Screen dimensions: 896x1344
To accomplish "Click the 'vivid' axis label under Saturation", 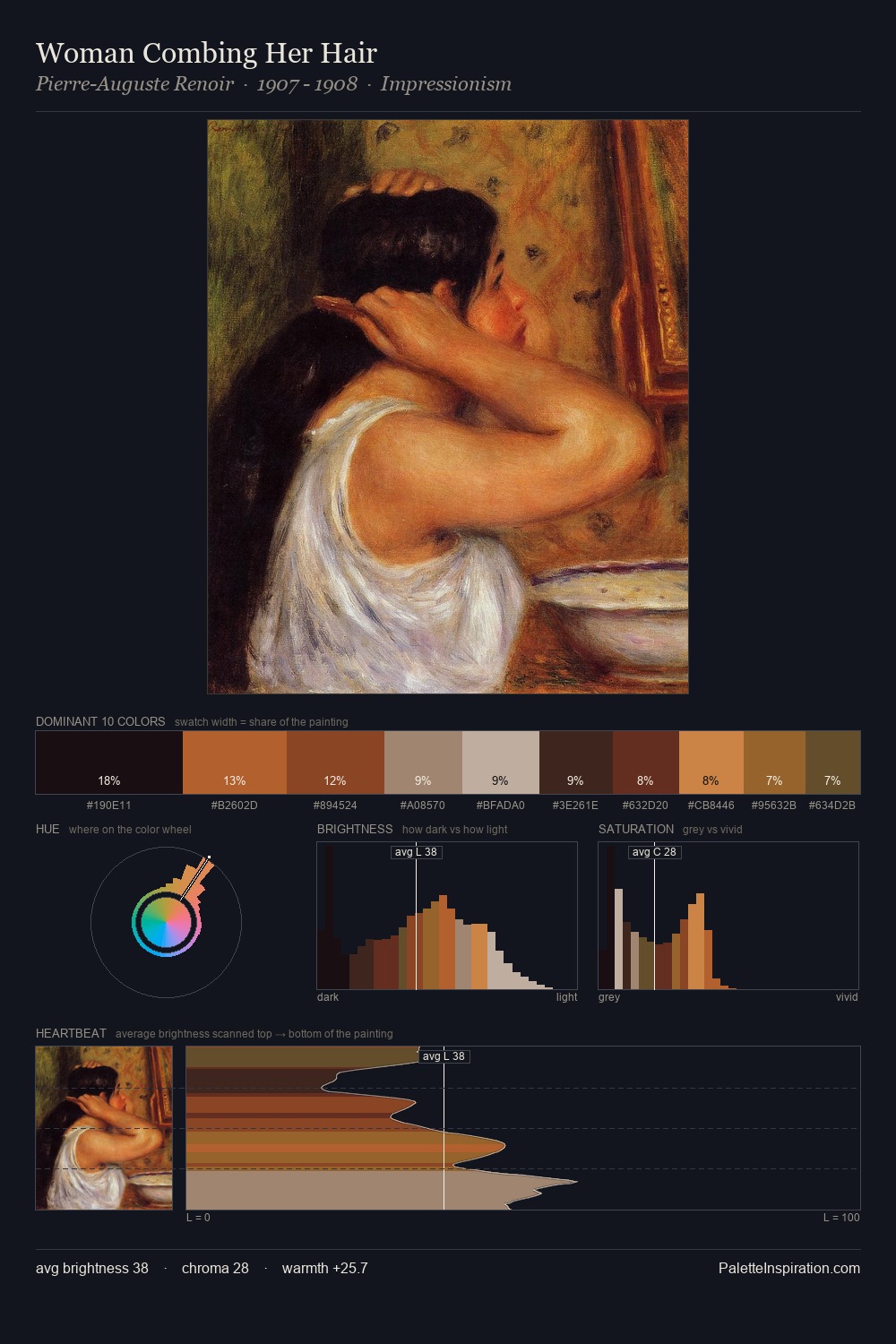I will pos(847,997).
